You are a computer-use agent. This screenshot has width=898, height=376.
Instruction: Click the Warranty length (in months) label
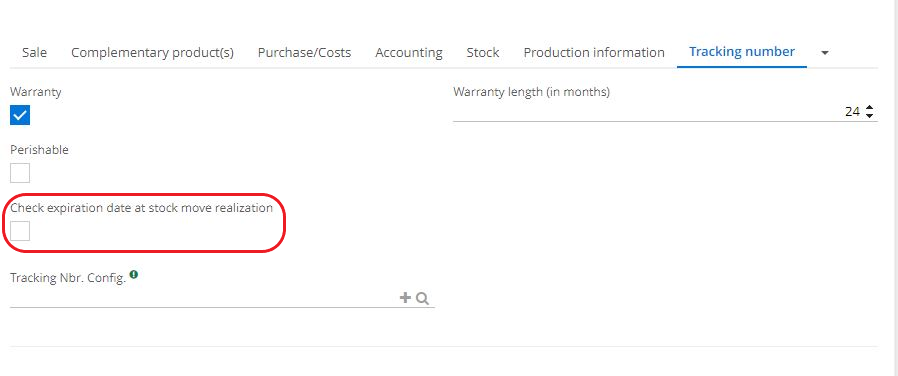tap(531, 92)
